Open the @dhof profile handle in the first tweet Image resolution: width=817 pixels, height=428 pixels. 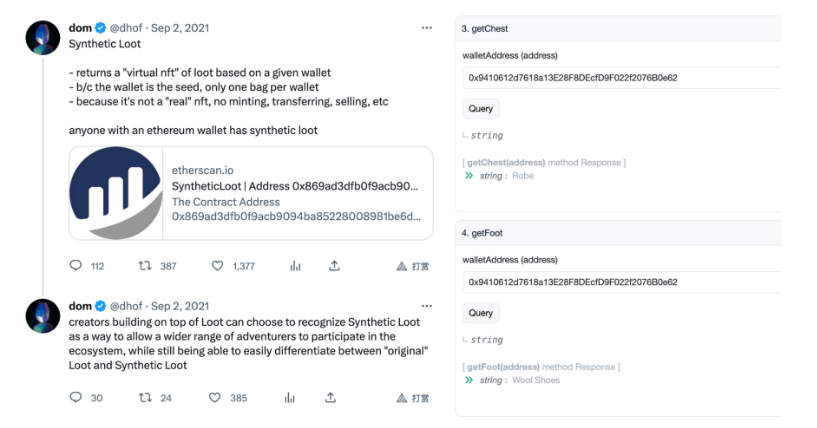[126, 28]
